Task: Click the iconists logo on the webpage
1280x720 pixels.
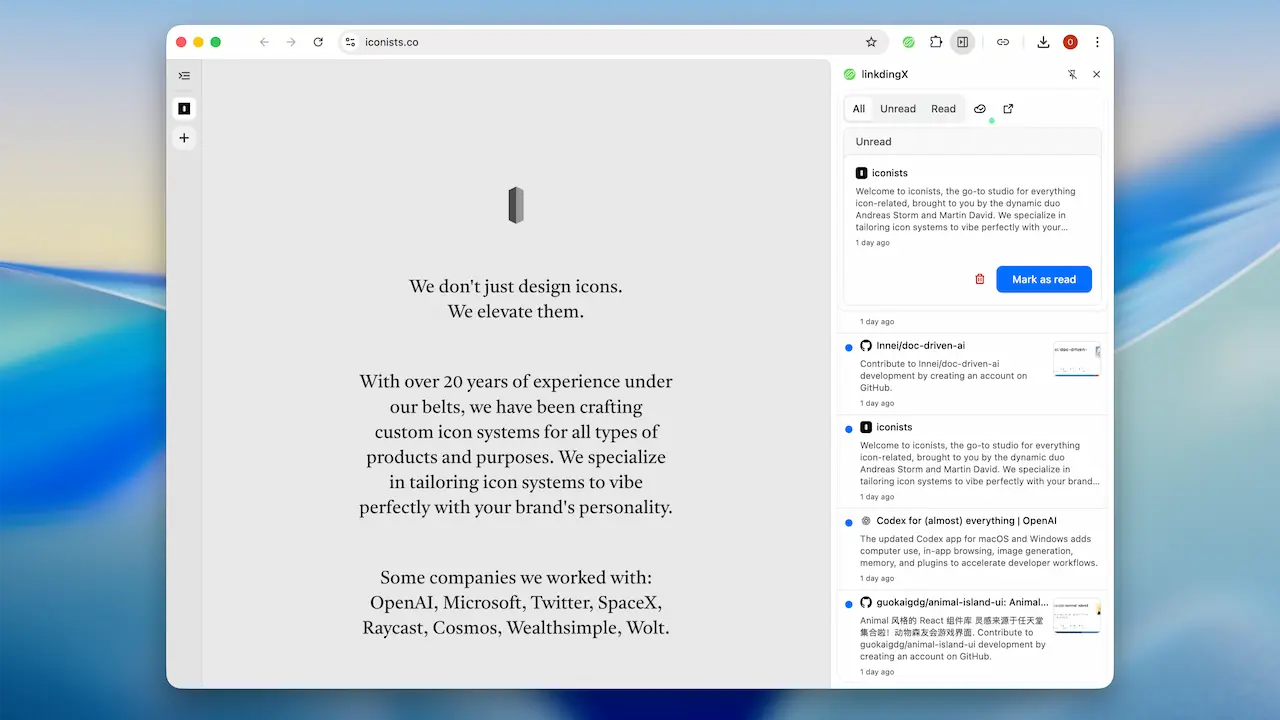Action: (516, 205)
